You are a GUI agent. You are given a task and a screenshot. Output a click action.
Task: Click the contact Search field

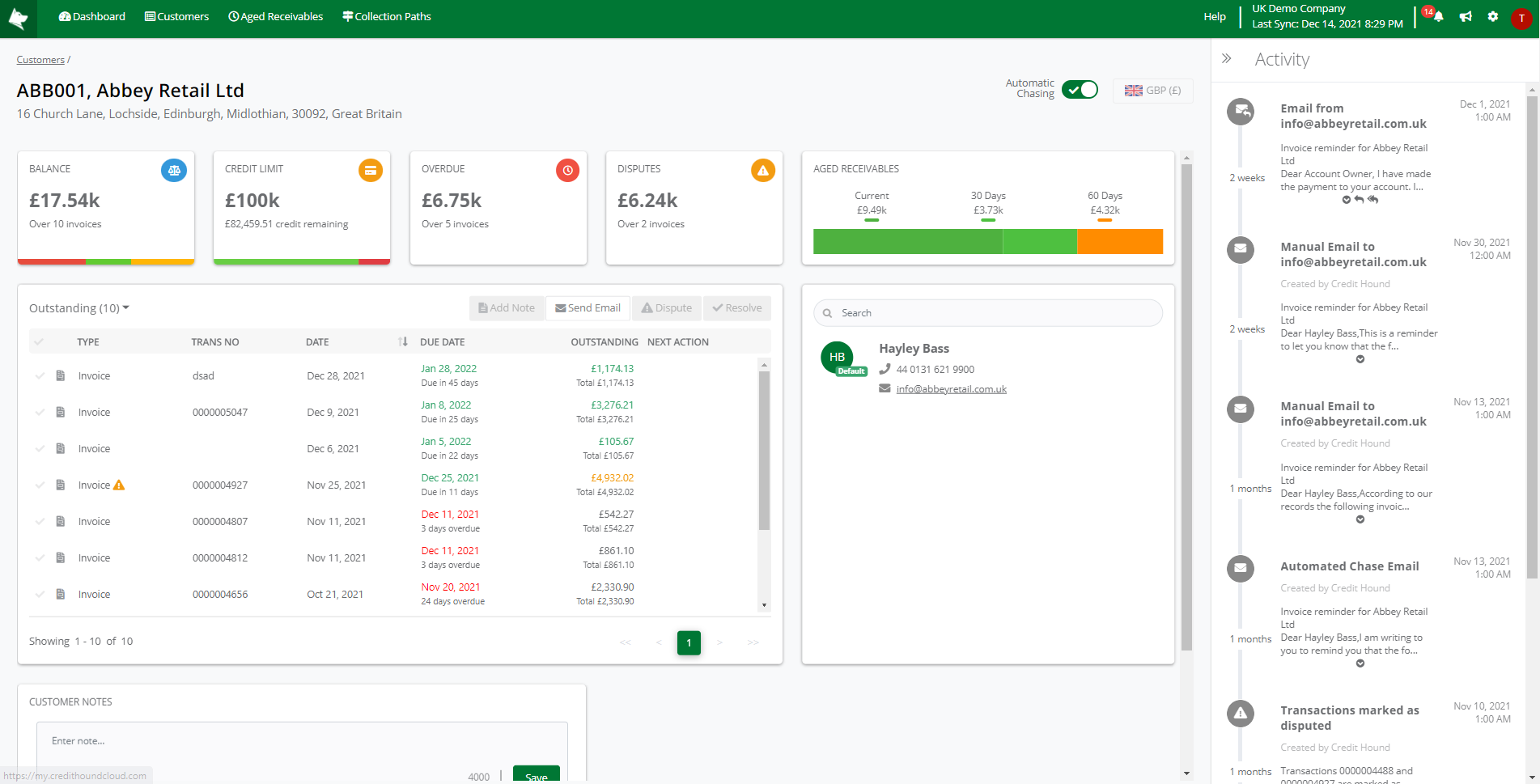click(x=987, y=313)
